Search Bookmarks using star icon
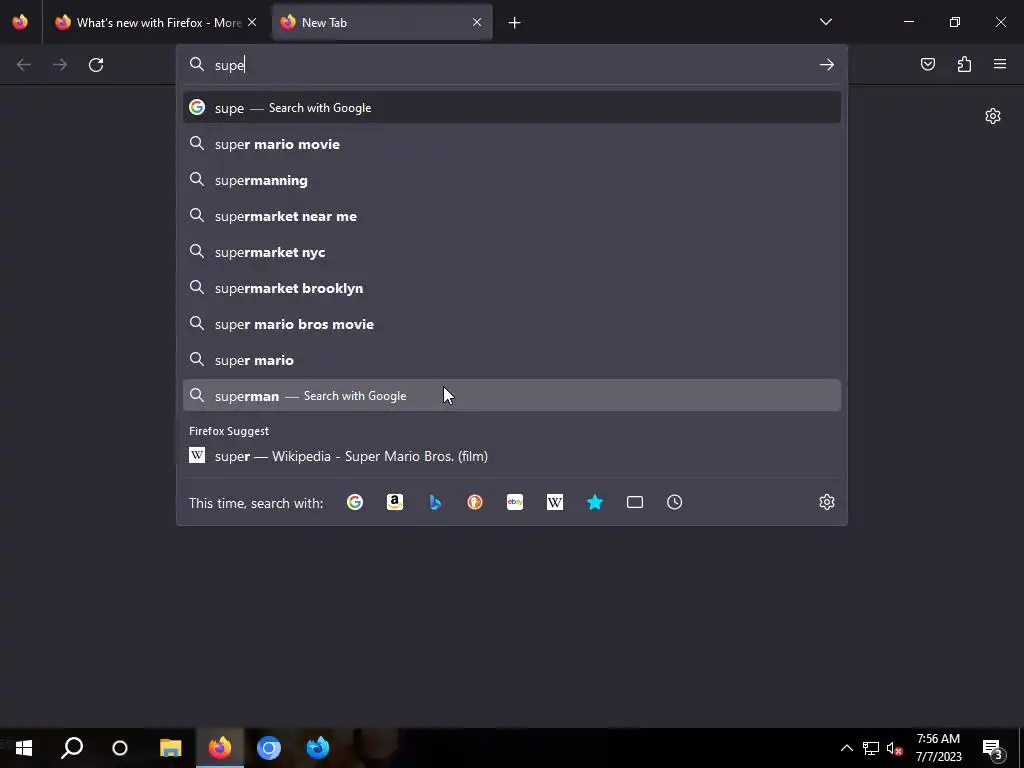 point(595,502)
